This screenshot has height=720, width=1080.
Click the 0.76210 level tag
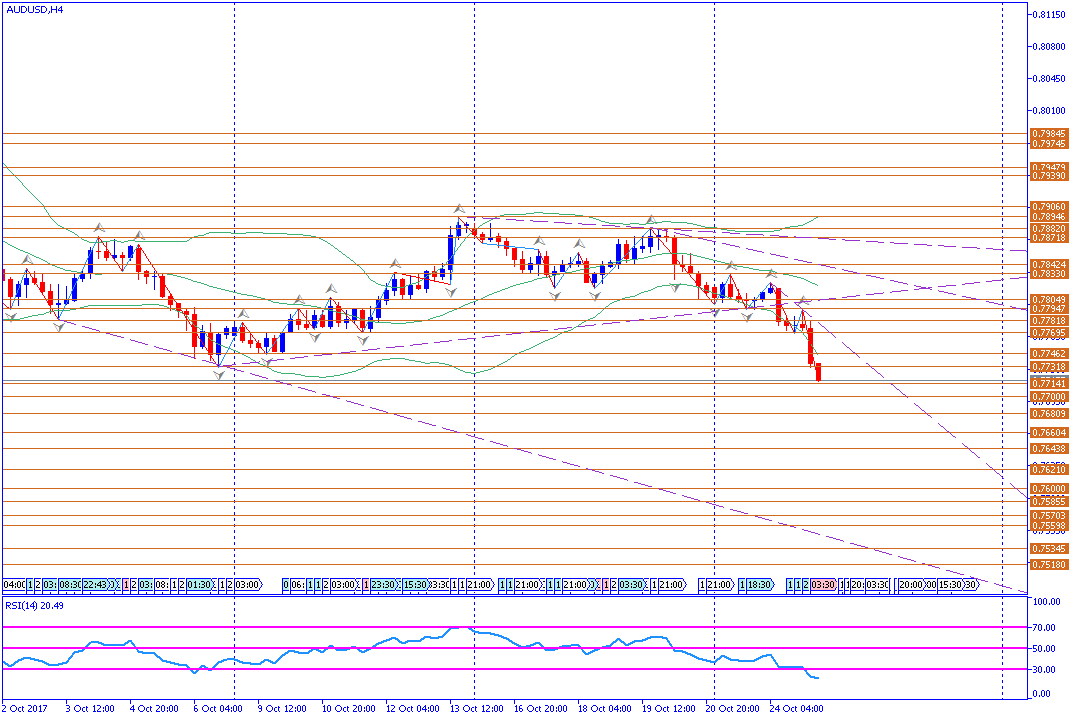(1049, 470)
